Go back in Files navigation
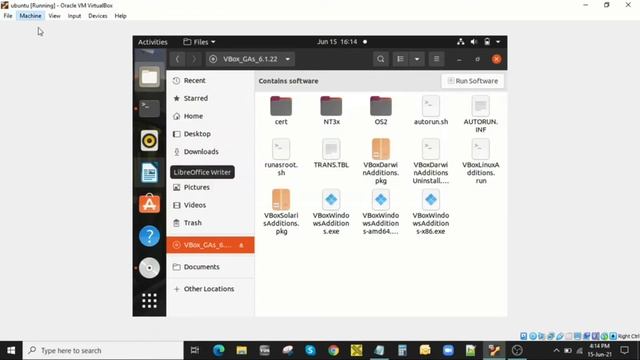 point(177,59)
